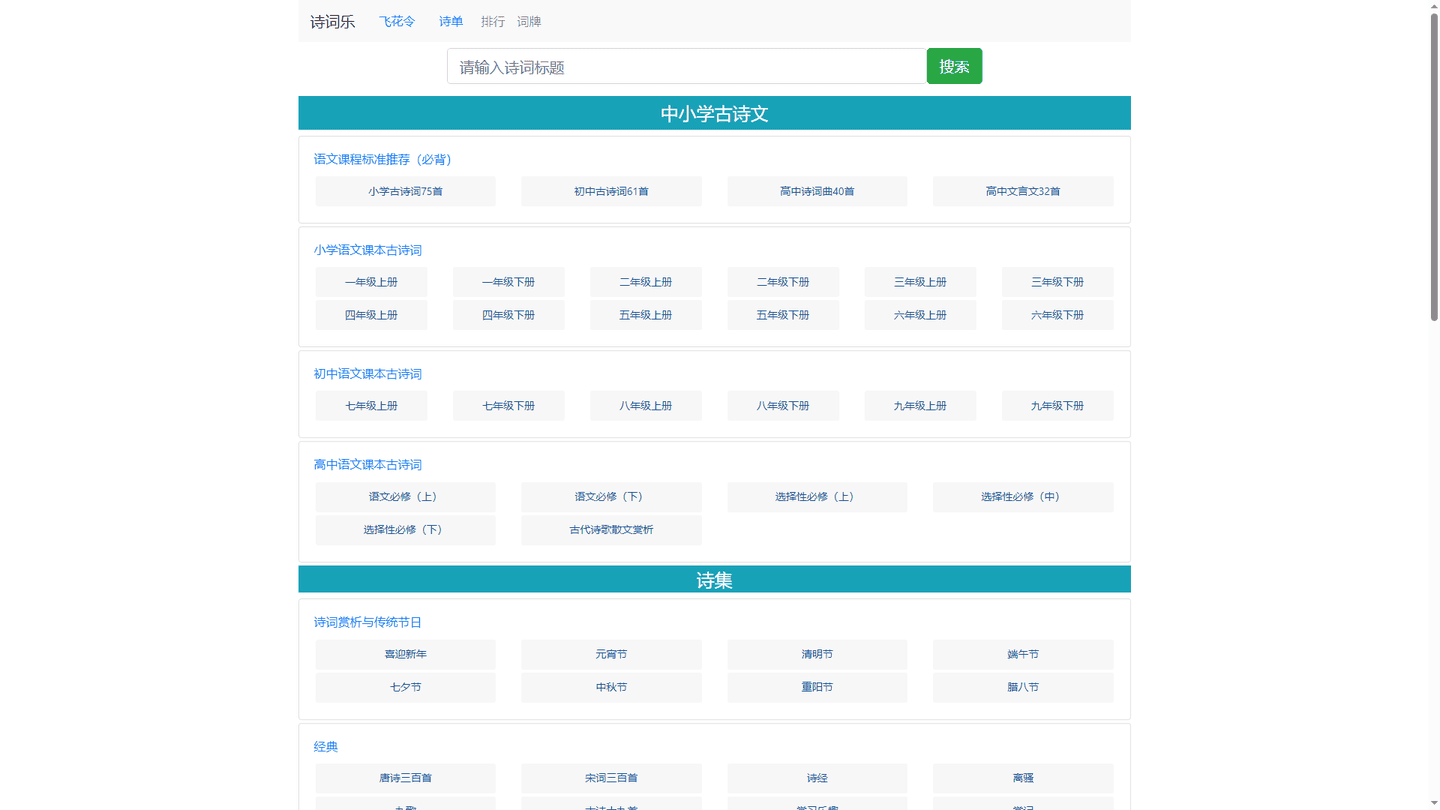Select 五年级下册
The height and width of the screenshot is (810, 1440).
coord(783,315)
